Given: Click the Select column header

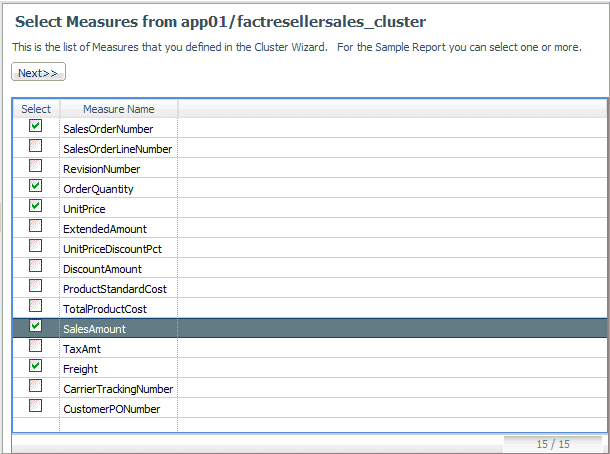Looking at the screenshot, I should pos(36,109).
